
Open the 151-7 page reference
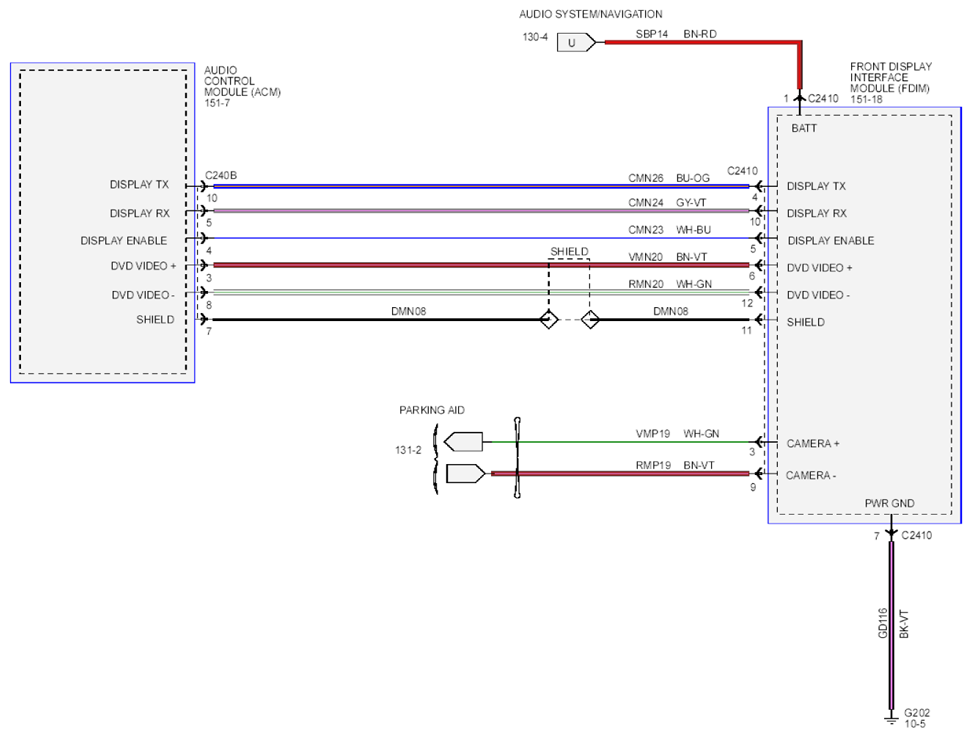pos(217,103)
